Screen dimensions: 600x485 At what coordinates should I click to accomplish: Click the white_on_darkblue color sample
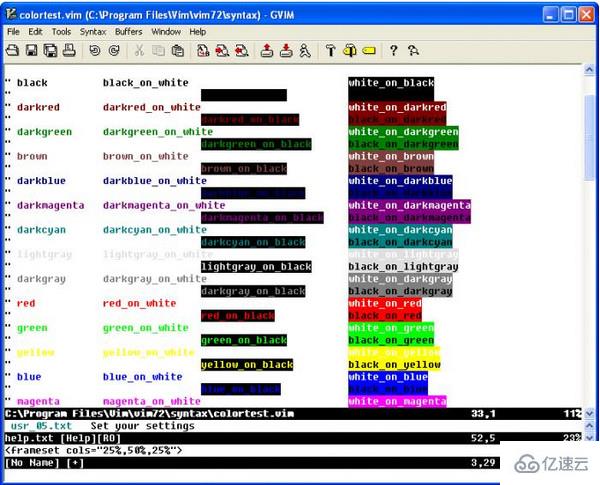[400, 181]
